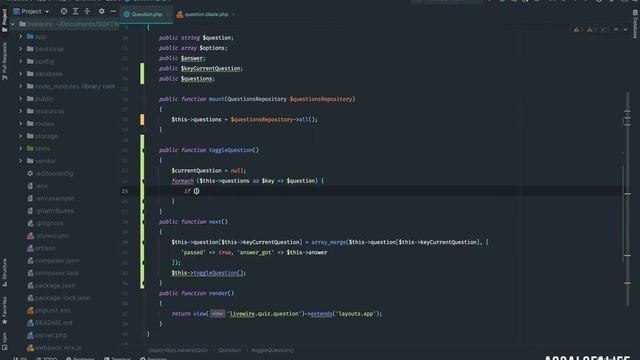The image size is (640, 360).
Task: Click the 'view' parameter hint in render()
Action: [217, 314]
